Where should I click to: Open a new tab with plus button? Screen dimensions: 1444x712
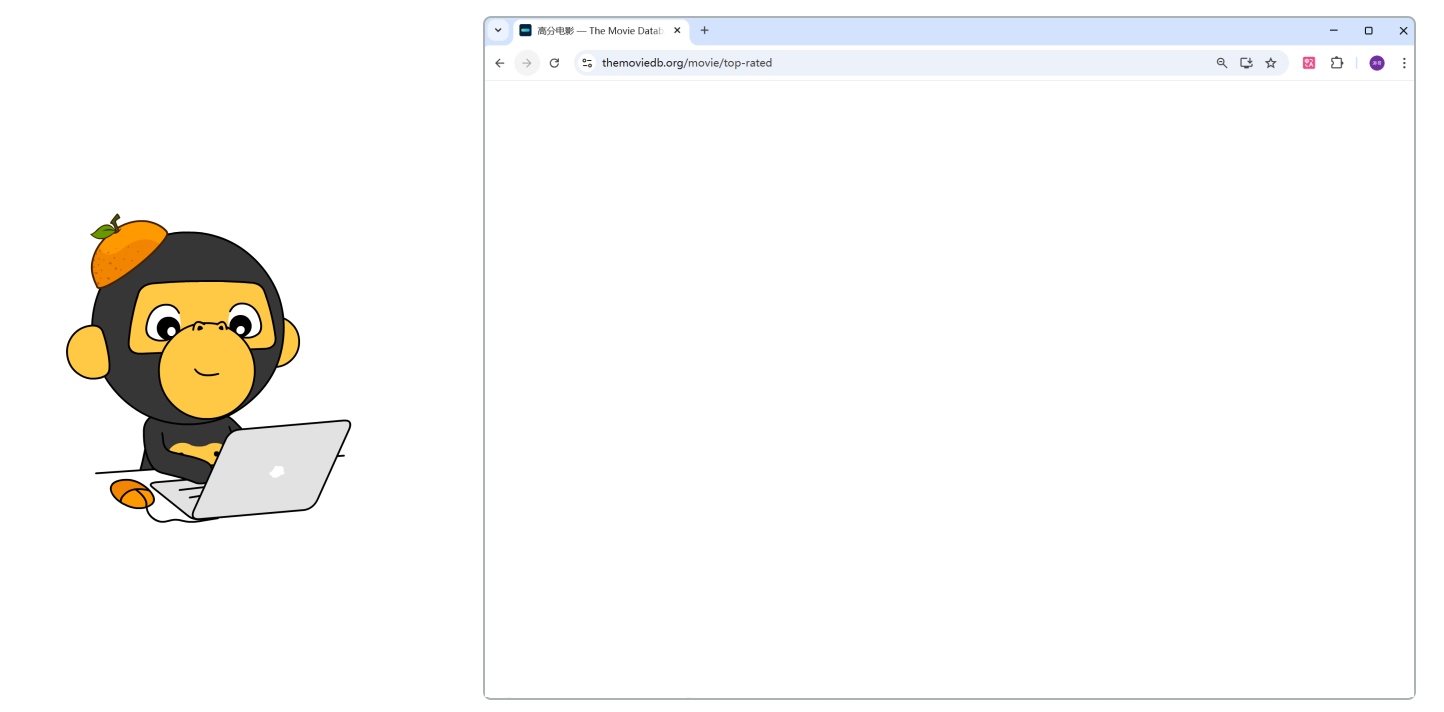pos(704,31)
